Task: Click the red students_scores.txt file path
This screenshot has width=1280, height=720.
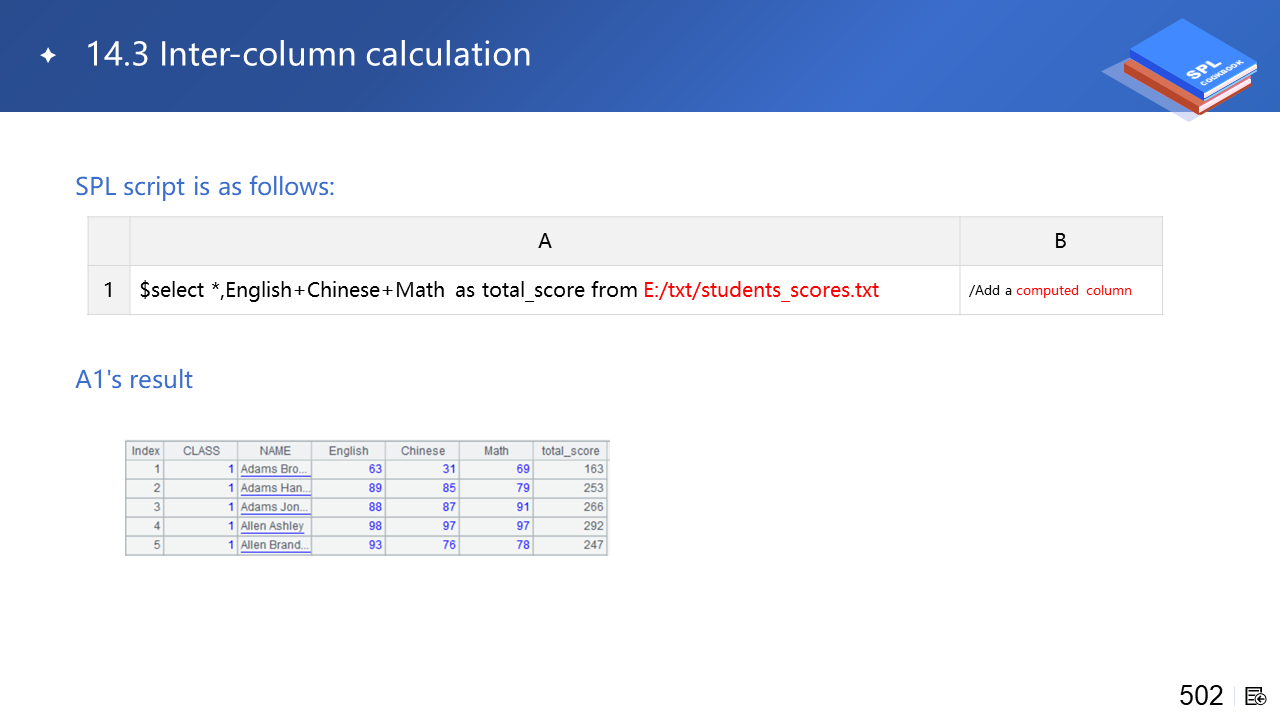Action: click(761, 290)
